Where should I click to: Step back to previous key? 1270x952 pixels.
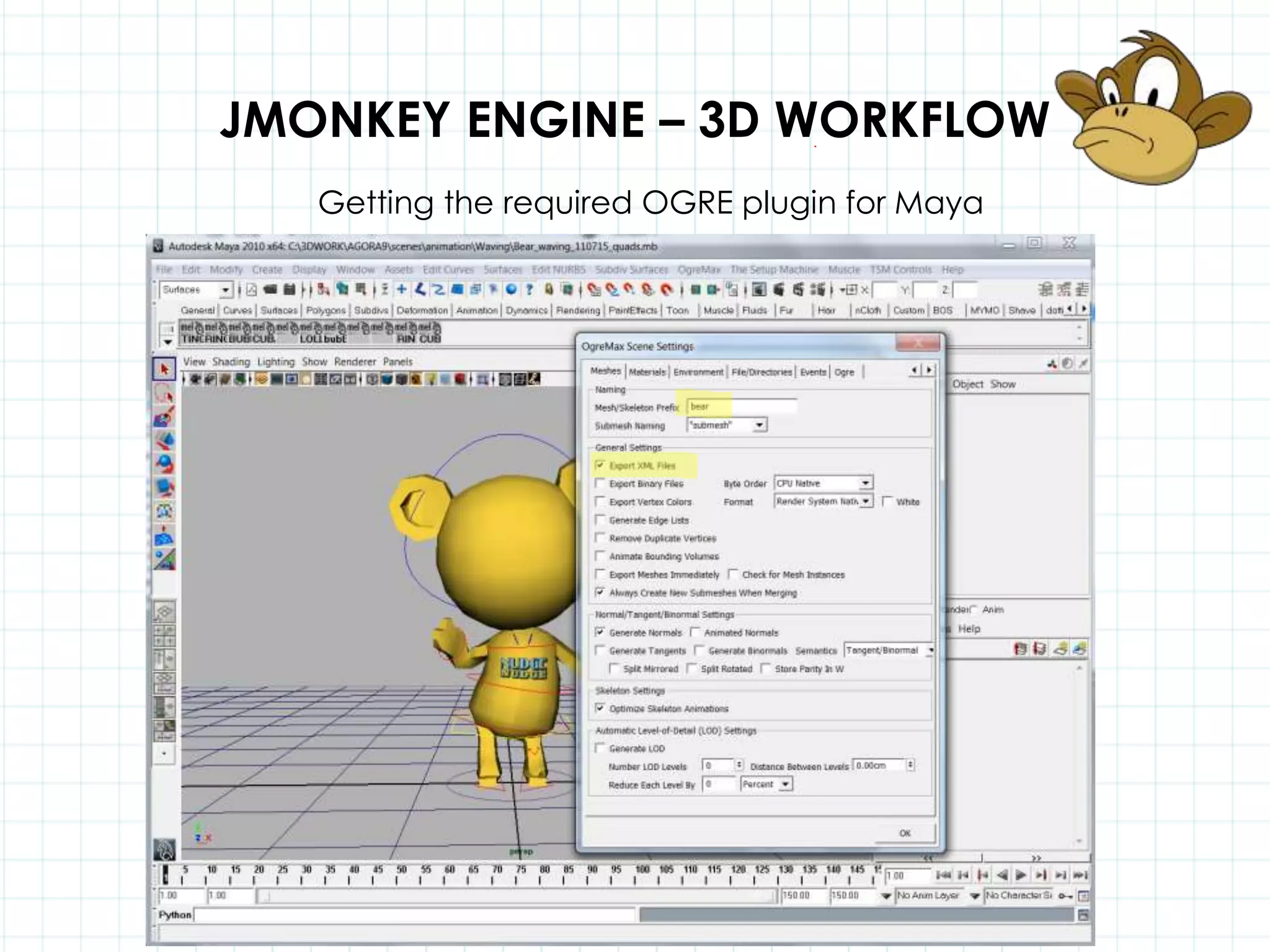click(983, 875)
